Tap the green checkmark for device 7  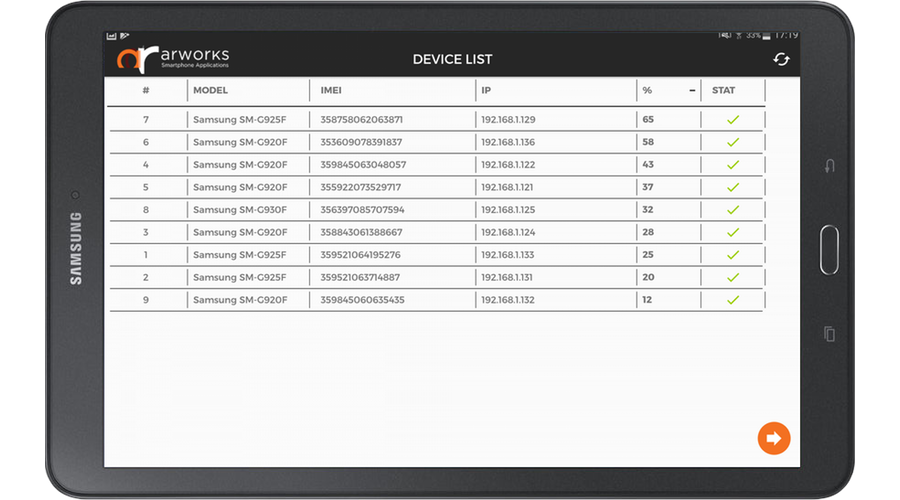(733, 119)
